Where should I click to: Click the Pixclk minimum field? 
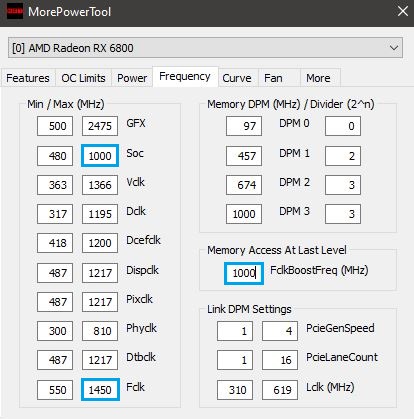(x=55, y=302)
